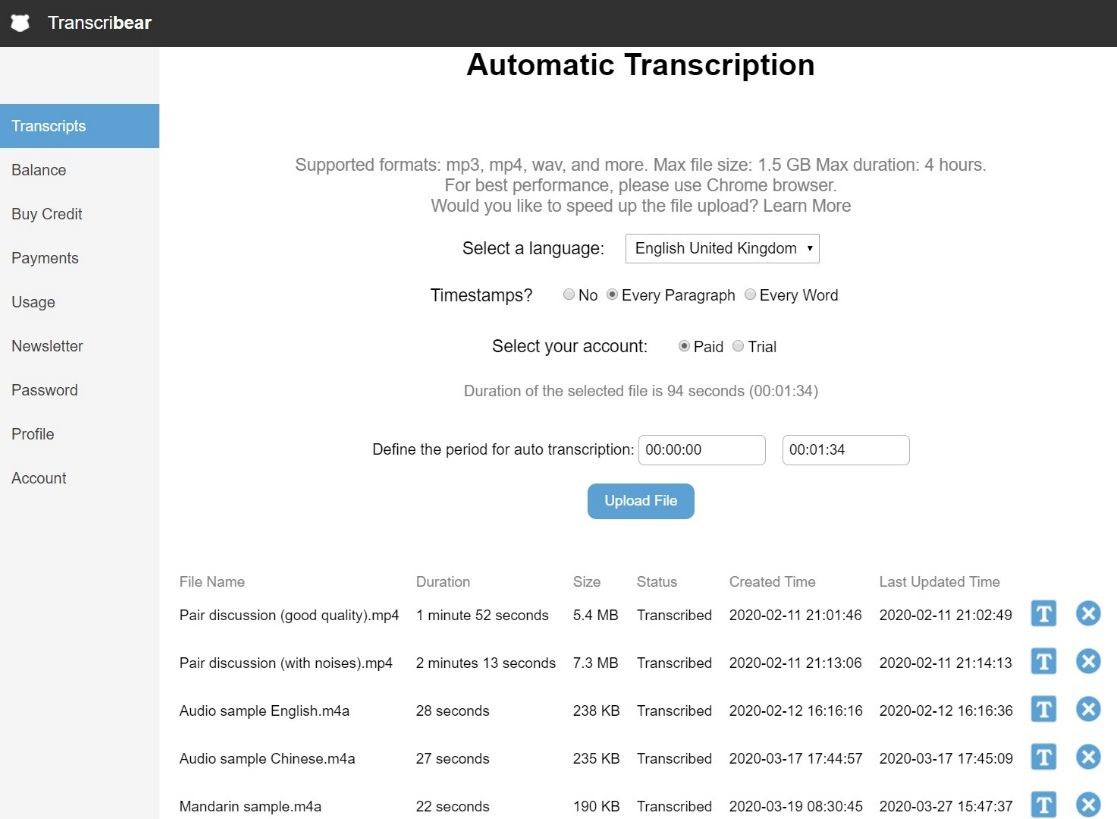
Task: Open Account in the sidebar
Action: (80, 479)
